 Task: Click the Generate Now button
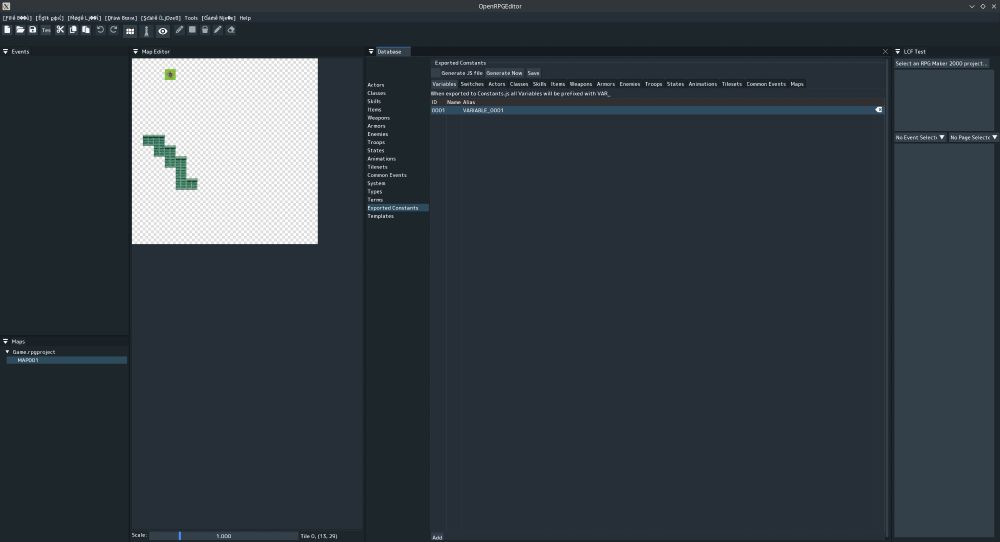pos(504,73)
